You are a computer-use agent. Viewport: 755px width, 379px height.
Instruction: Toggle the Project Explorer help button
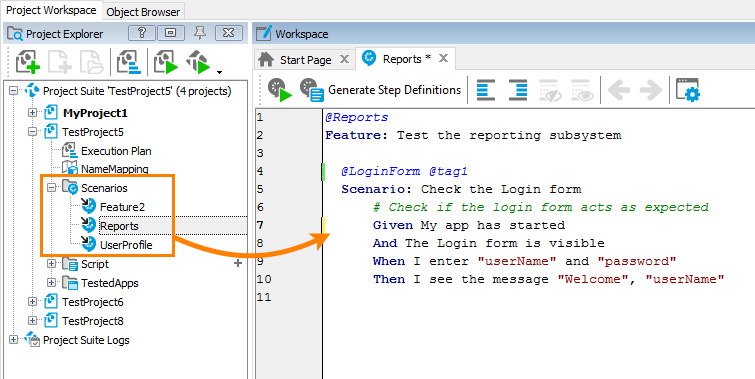click(142, 33)
